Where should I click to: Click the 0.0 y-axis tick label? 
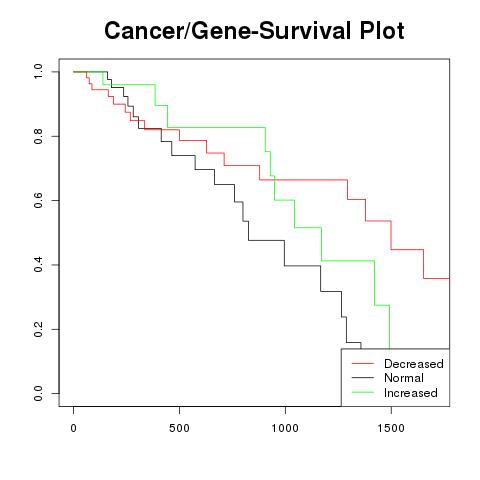[38, 393]
